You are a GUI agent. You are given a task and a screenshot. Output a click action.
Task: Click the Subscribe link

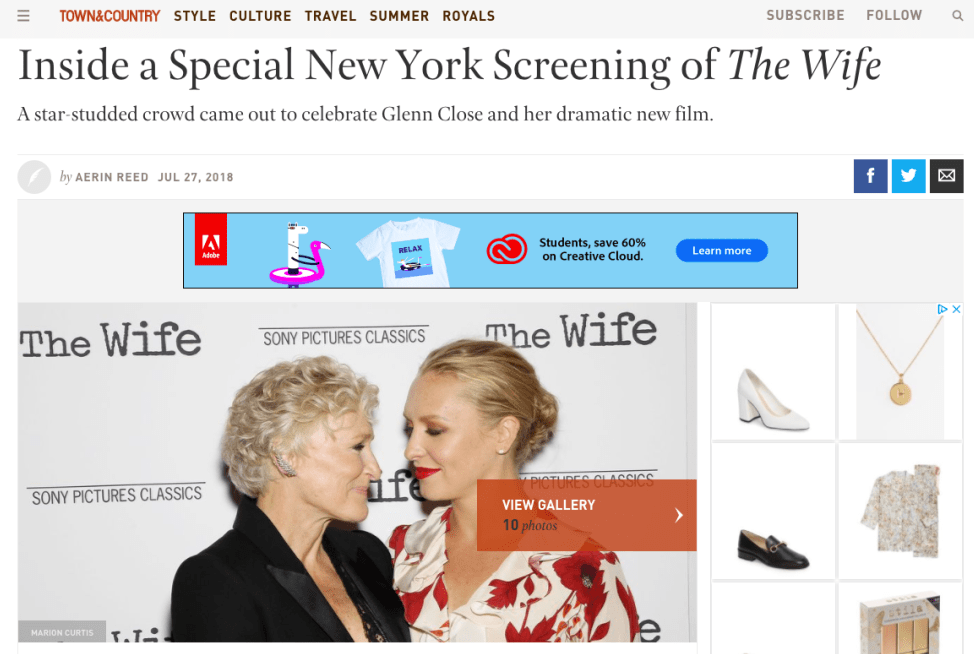805,16
